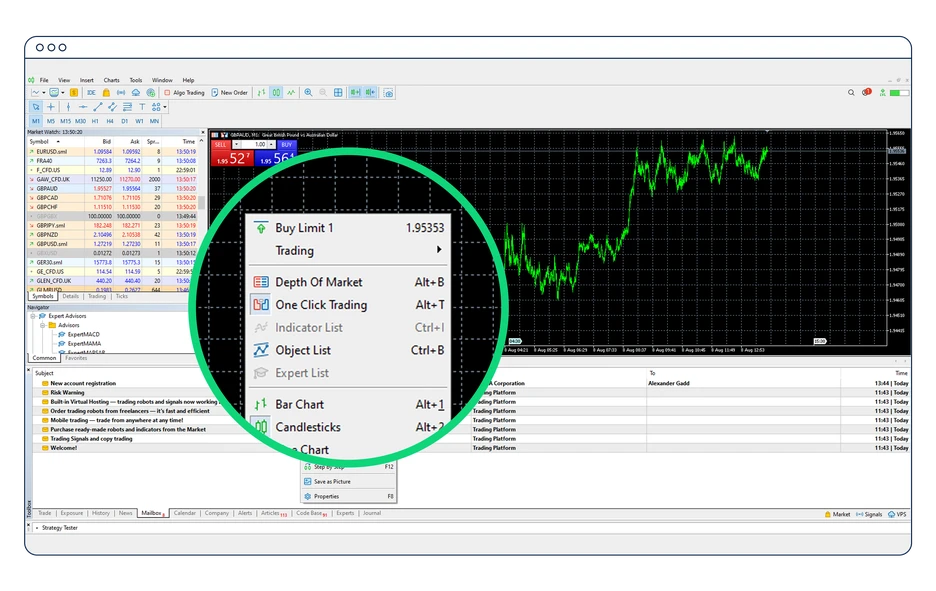Select the equidistant channel tool
Image resolution: width=936 pixels, height=591 pixels.
112,107
